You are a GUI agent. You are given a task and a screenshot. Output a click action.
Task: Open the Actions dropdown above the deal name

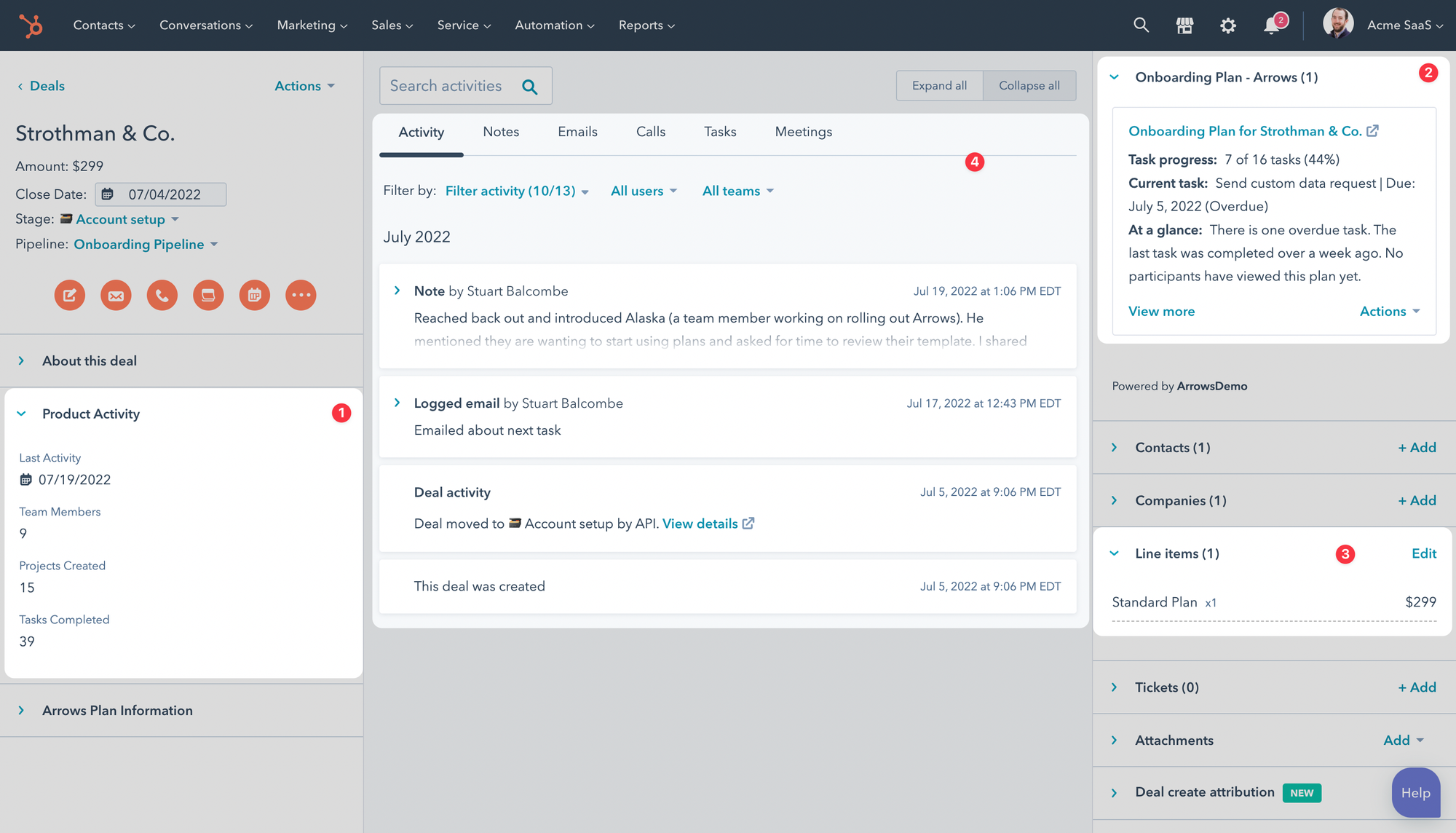pyautogui.click(x=304, y=85)
